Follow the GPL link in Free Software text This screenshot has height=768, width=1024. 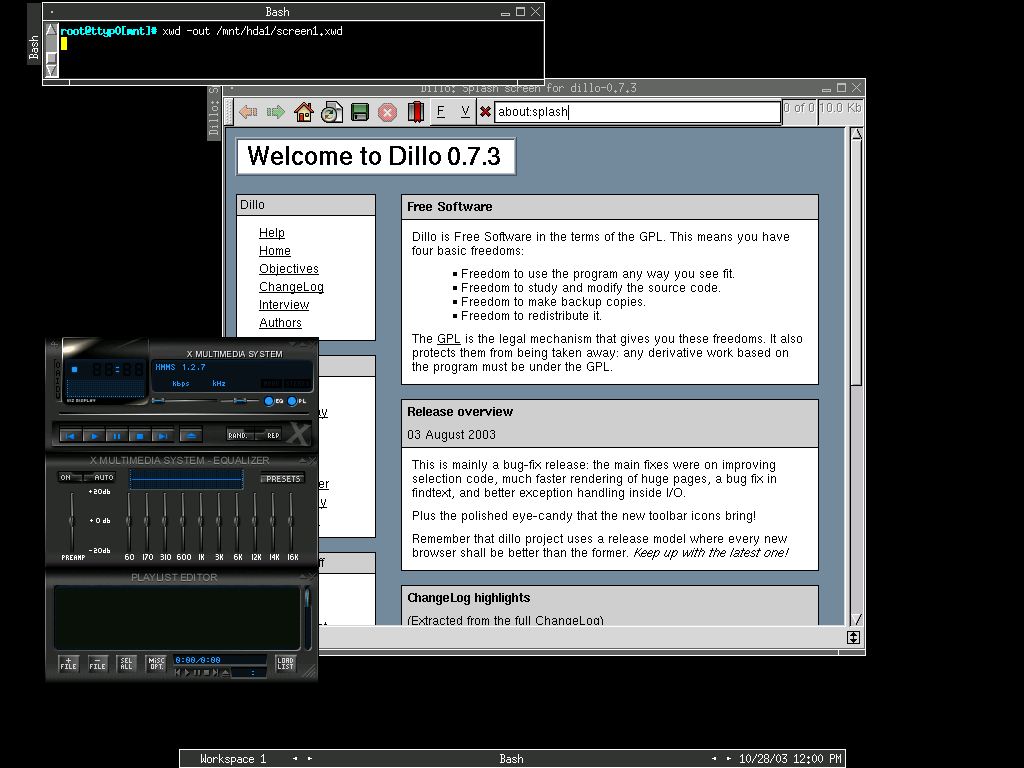[449, 339]
